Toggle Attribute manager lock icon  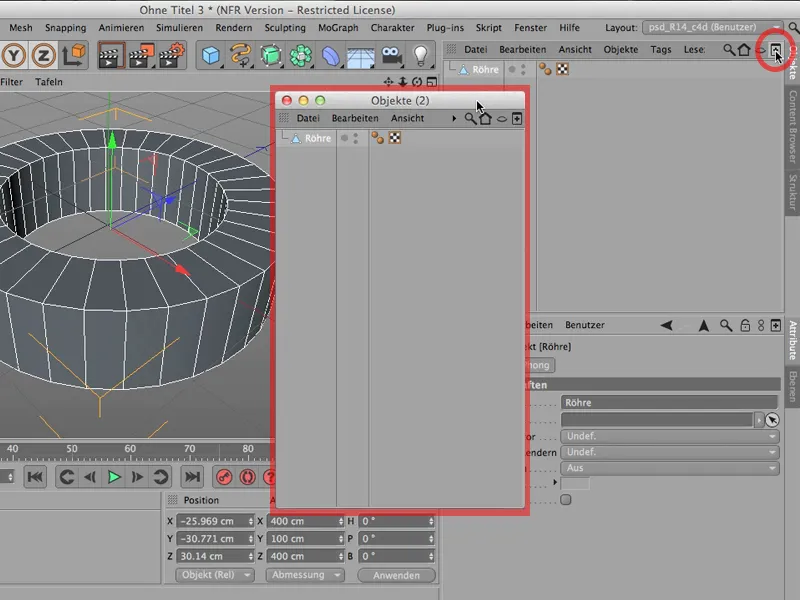745,325
